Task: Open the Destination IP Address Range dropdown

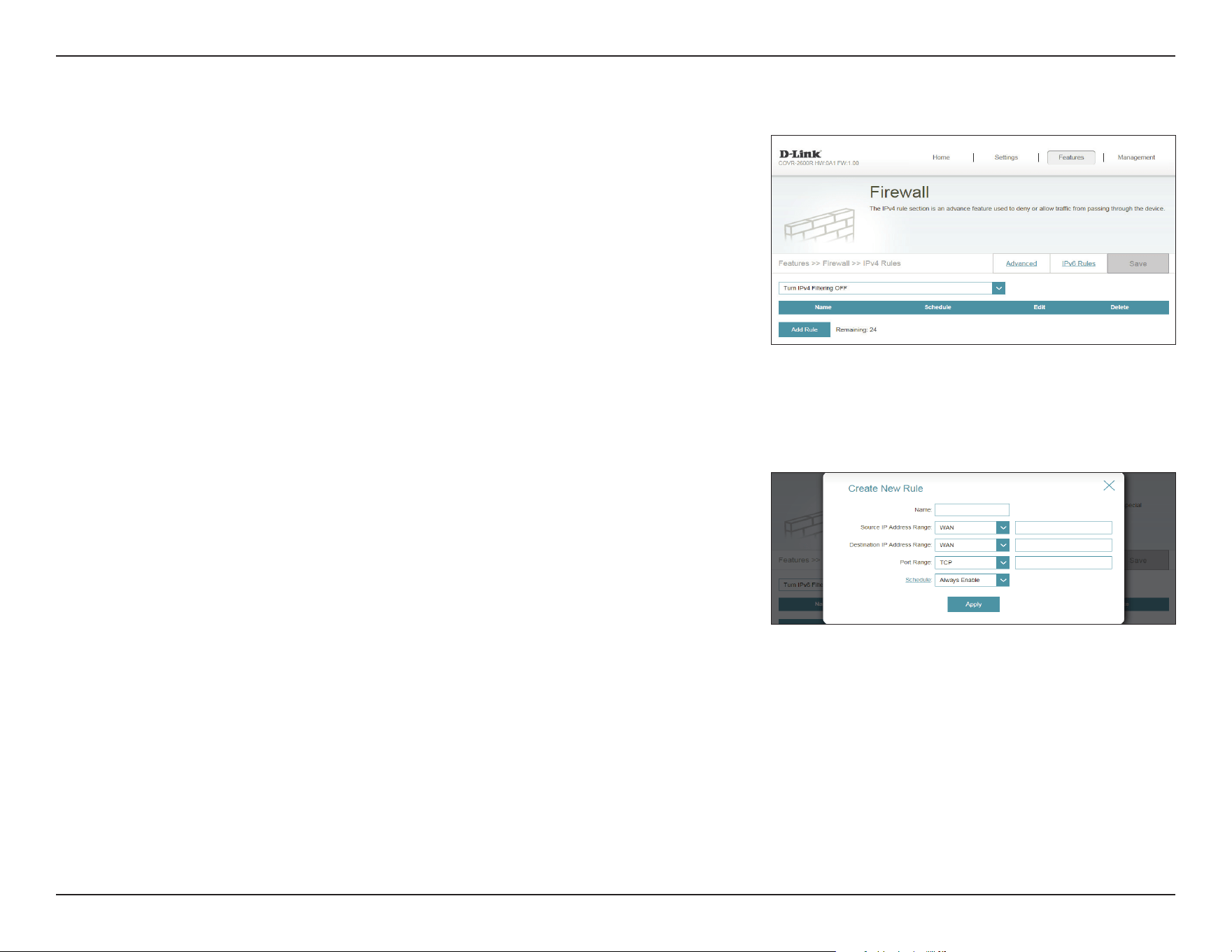Action: (972, 545)
